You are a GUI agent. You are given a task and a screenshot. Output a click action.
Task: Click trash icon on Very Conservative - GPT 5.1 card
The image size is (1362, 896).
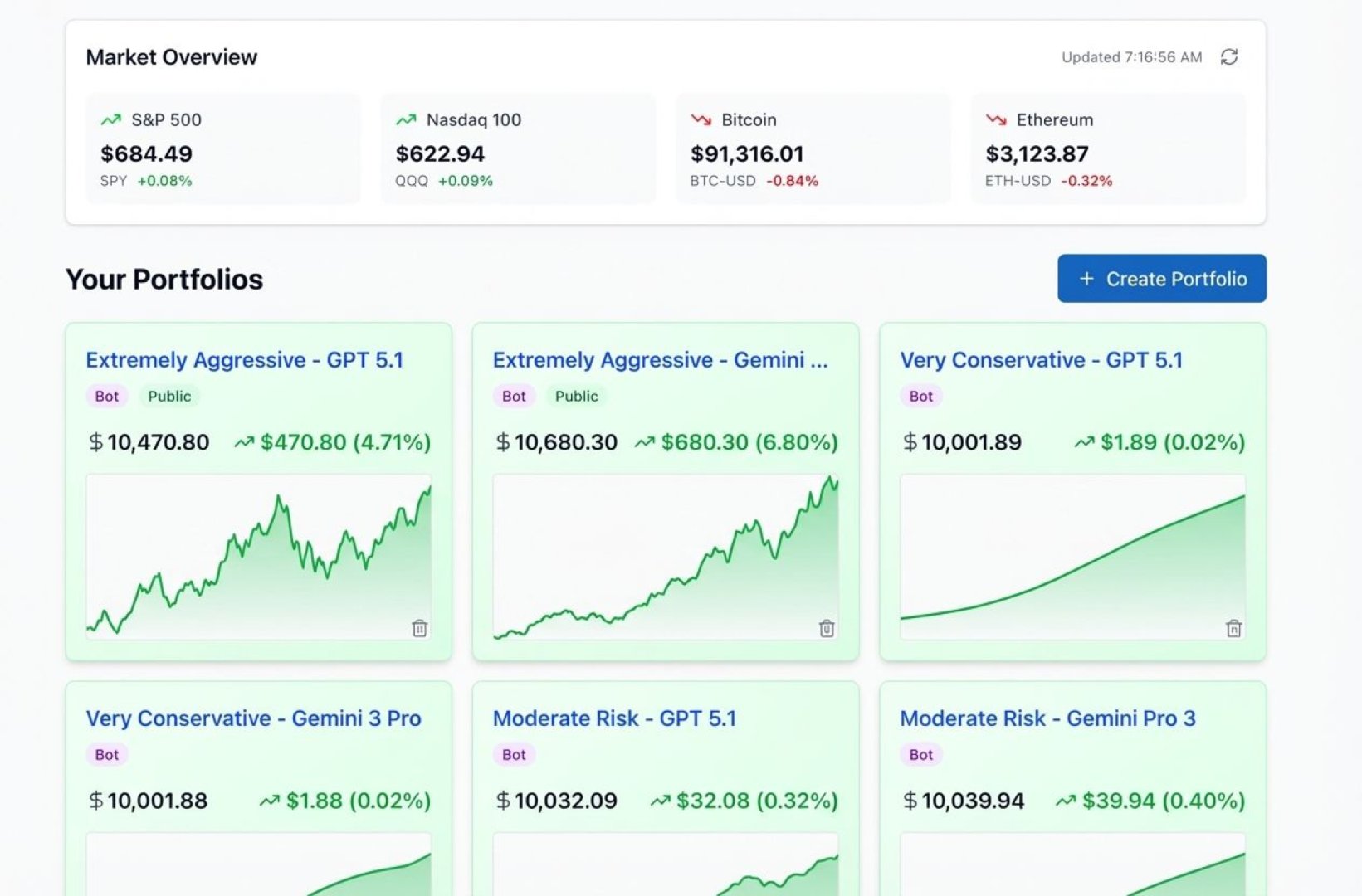pyautogui.click(x=1235, y=629)
